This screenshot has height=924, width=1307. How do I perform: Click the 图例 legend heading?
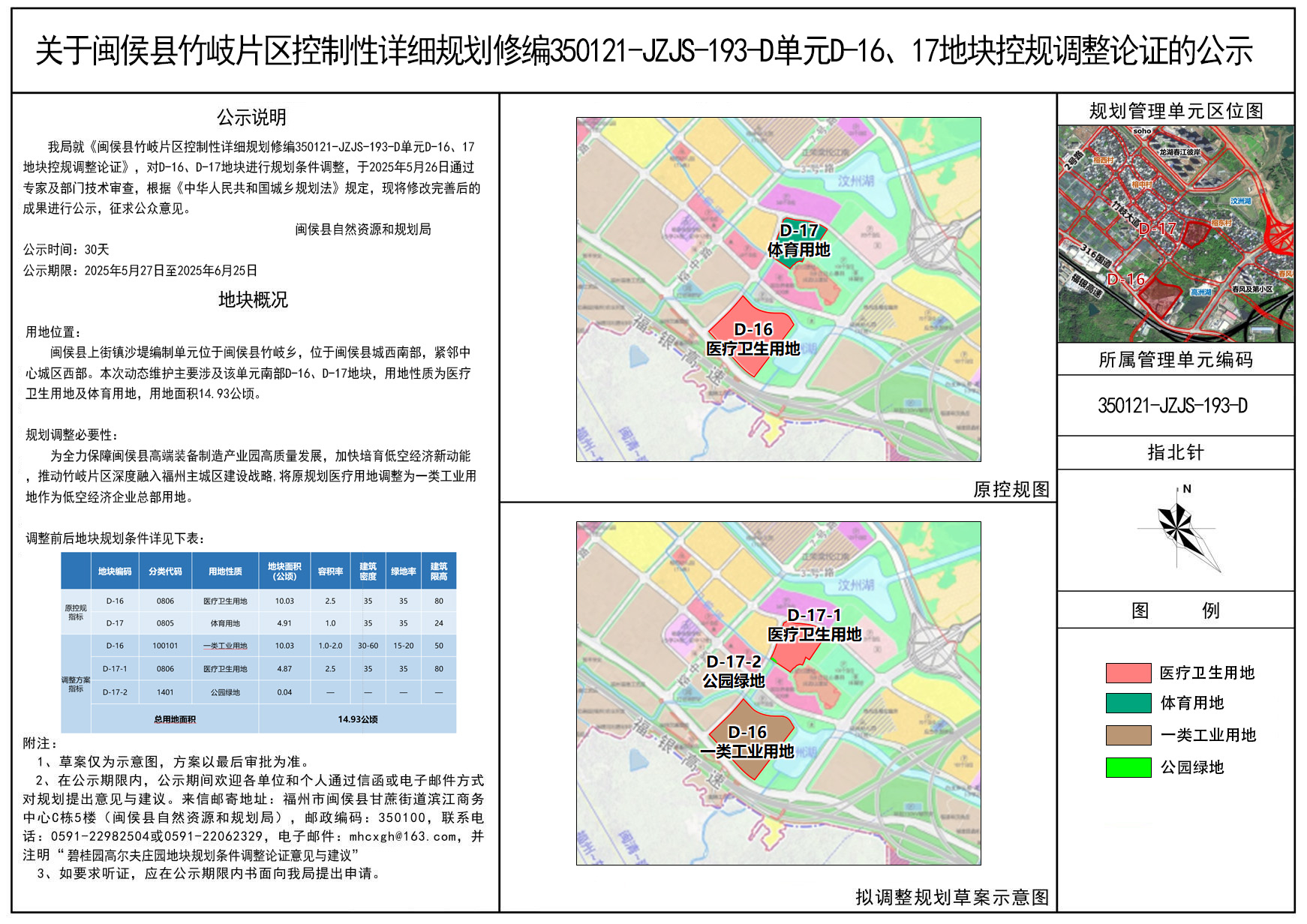[x=1176, y=610]
